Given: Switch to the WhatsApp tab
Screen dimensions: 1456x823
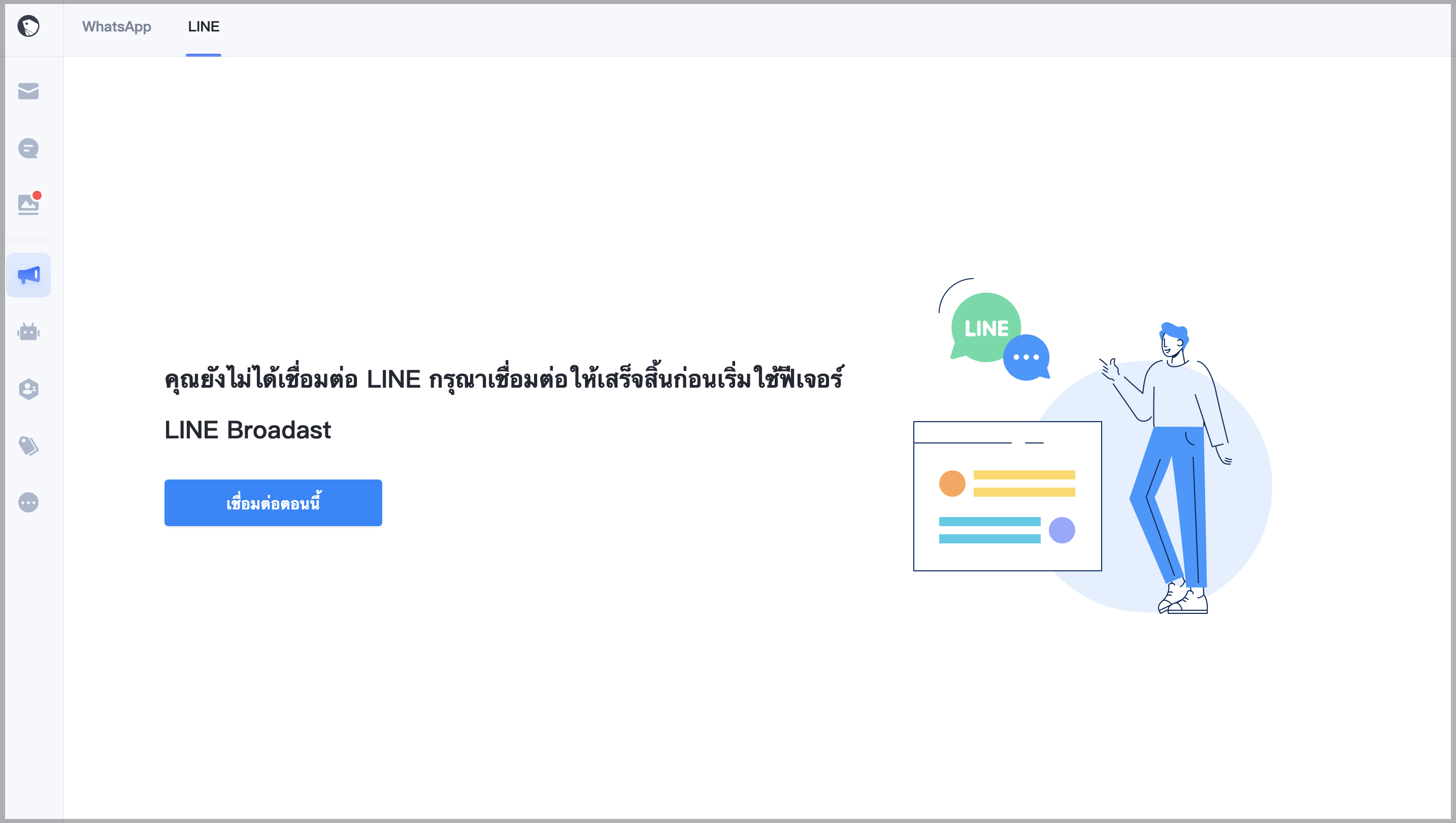Looking at the screenshot, I should point(116,26).
